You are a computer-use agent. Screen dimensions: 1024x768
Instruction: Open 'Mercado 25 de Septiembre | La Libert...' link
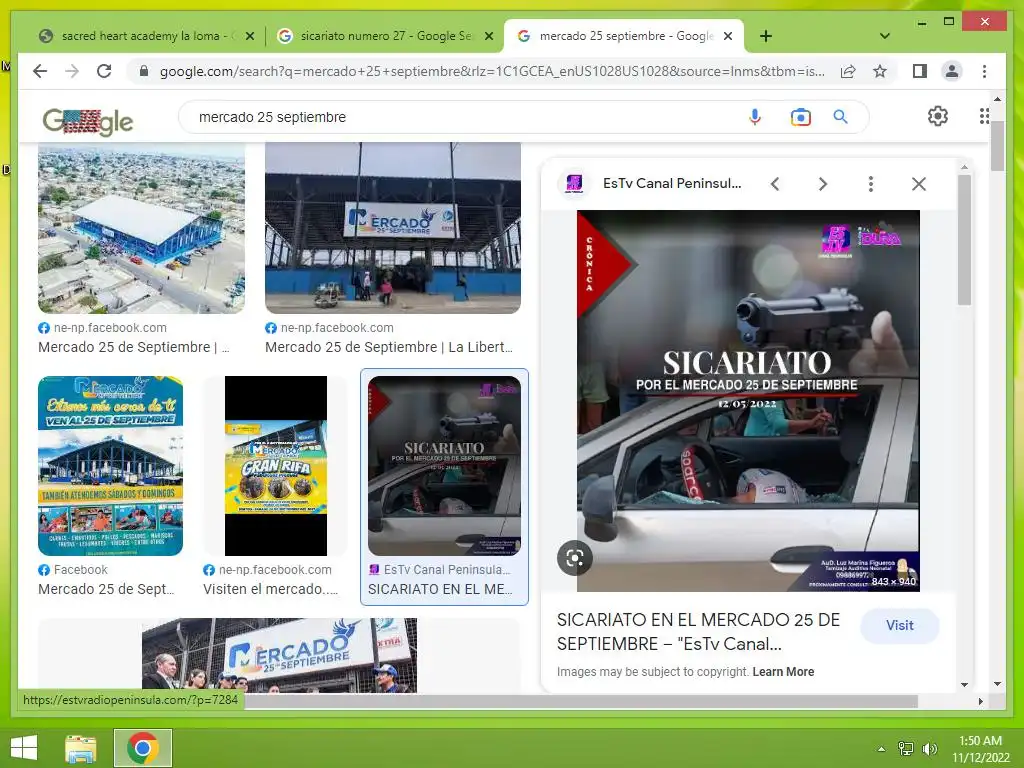pyautogui.click(x=389, y=347)
